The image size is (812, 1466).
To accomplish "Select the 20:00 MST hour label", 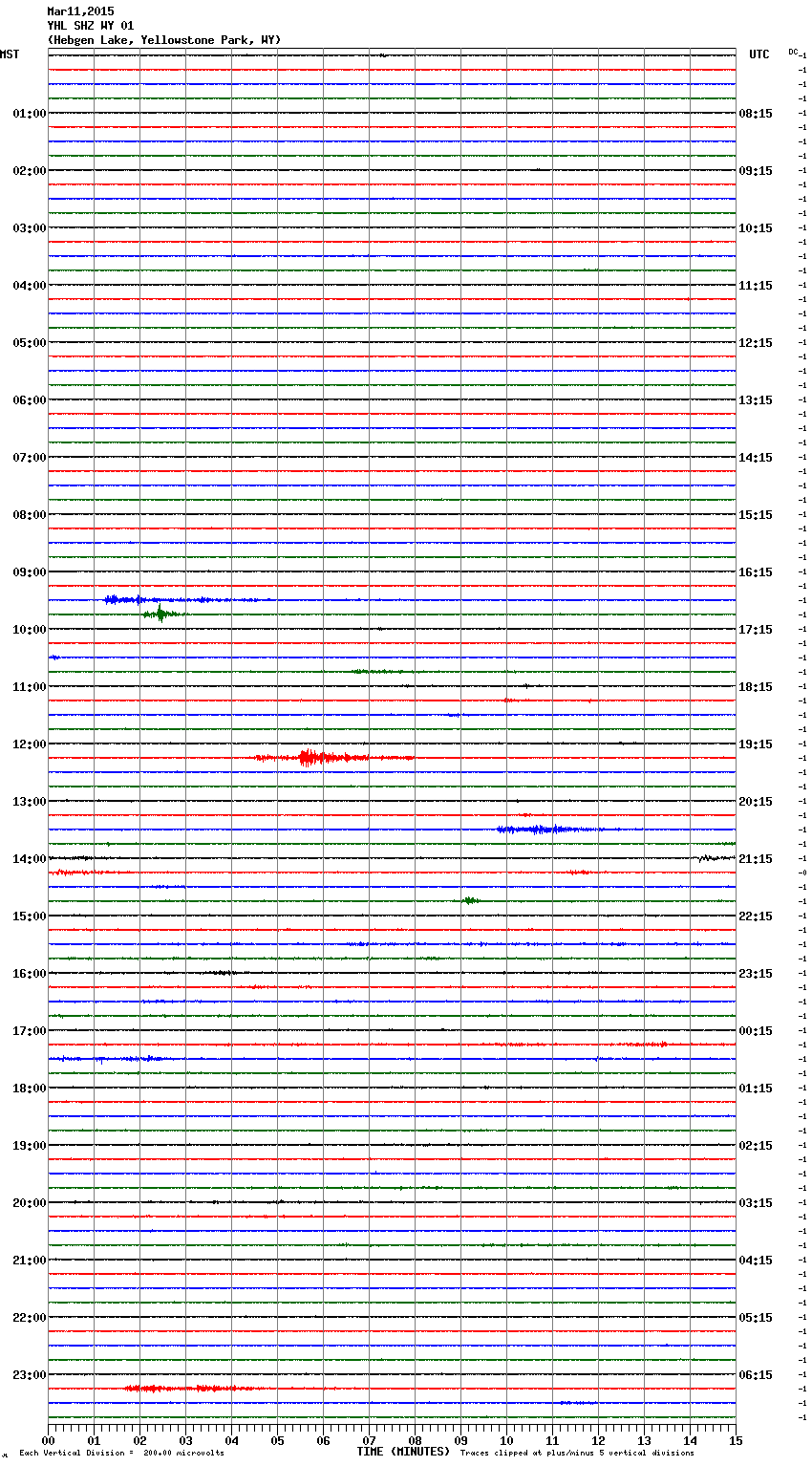I will coord(30,1203).
